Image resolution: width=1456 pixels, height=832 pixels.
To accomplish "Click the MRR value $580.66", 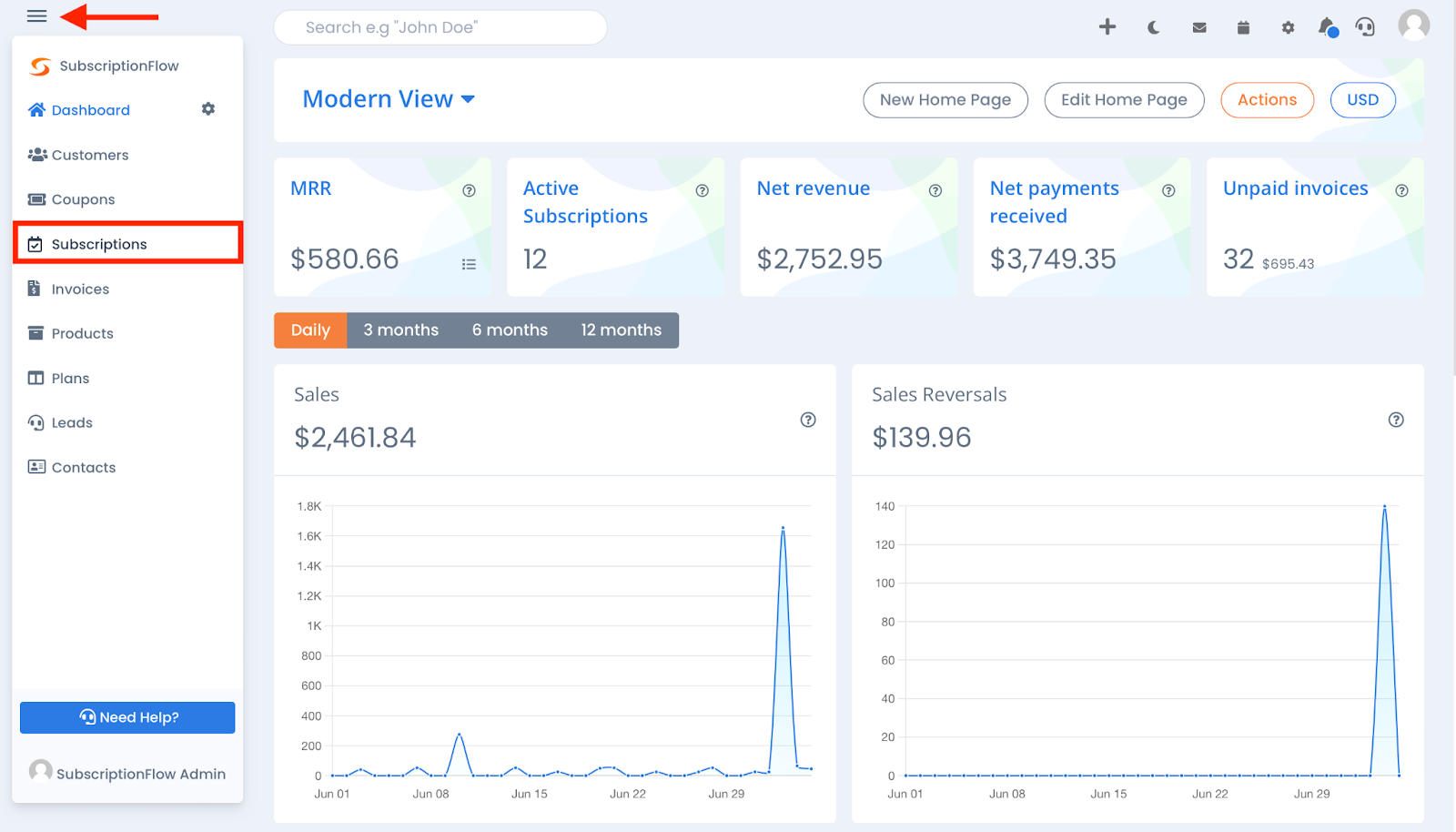I will [x=345, y=259].
